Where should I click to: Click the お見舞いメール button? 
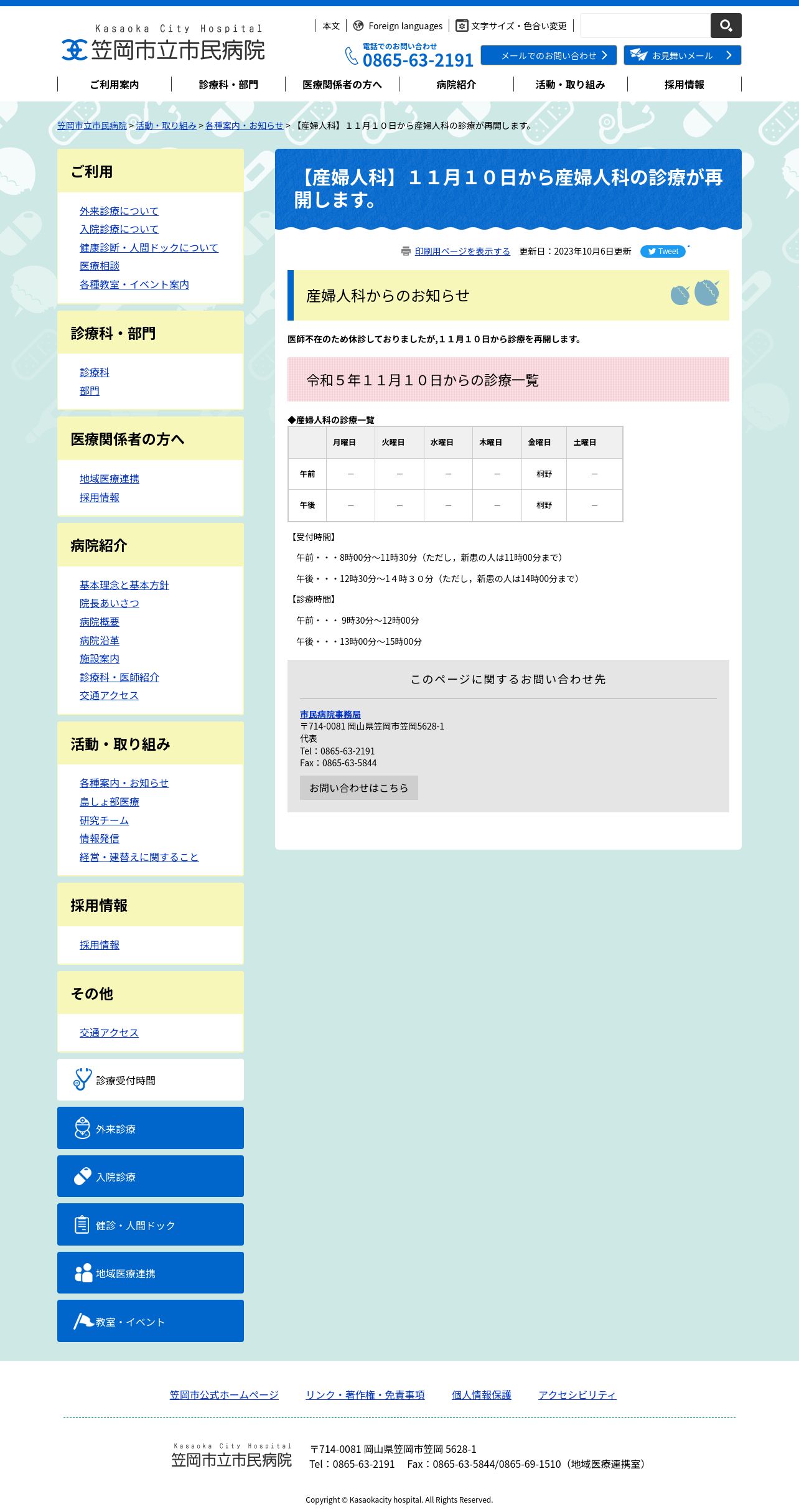pos(683,55)
